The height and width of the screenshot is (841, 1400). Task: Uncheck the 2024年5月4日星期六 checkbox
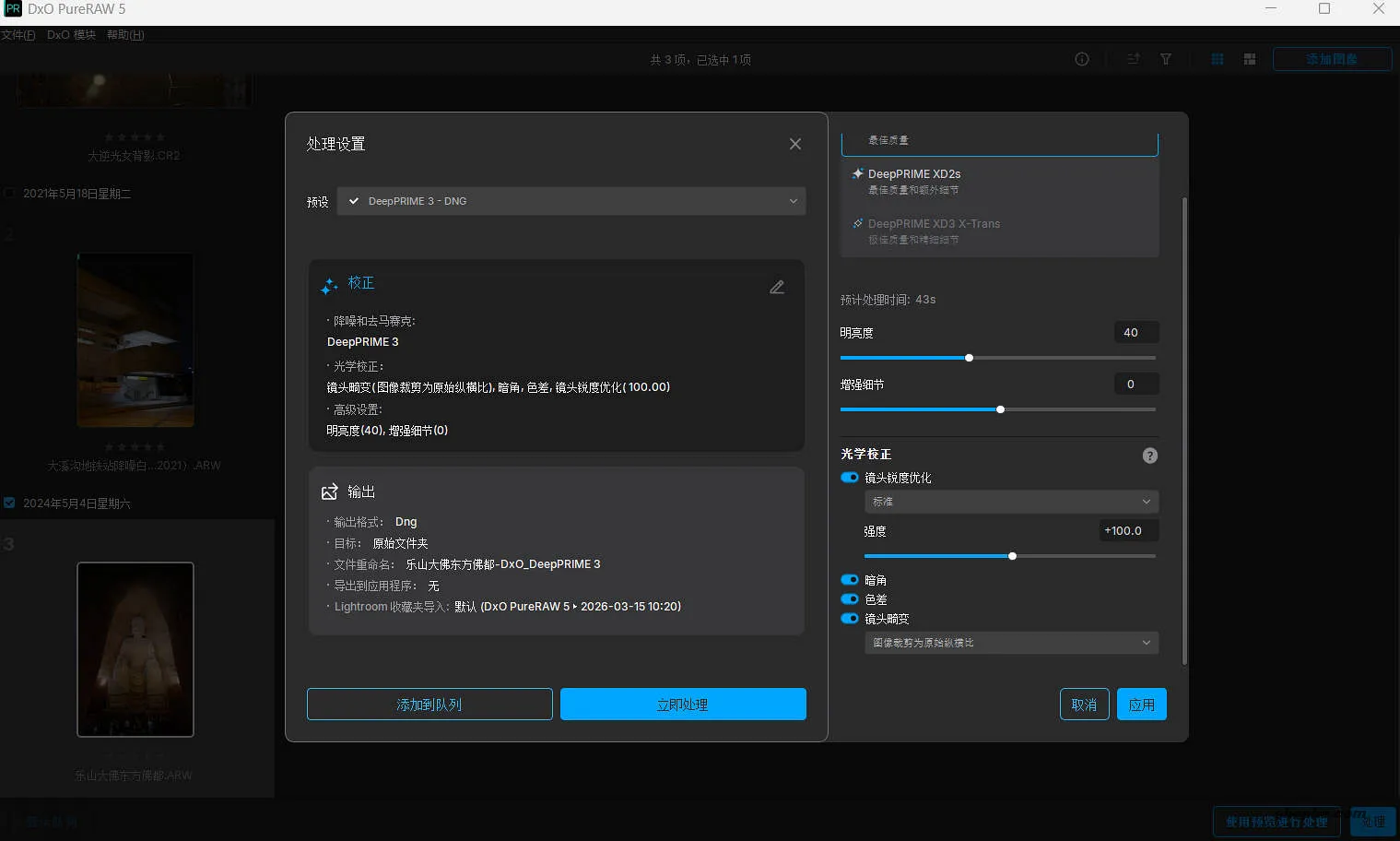tap(10, 503)
